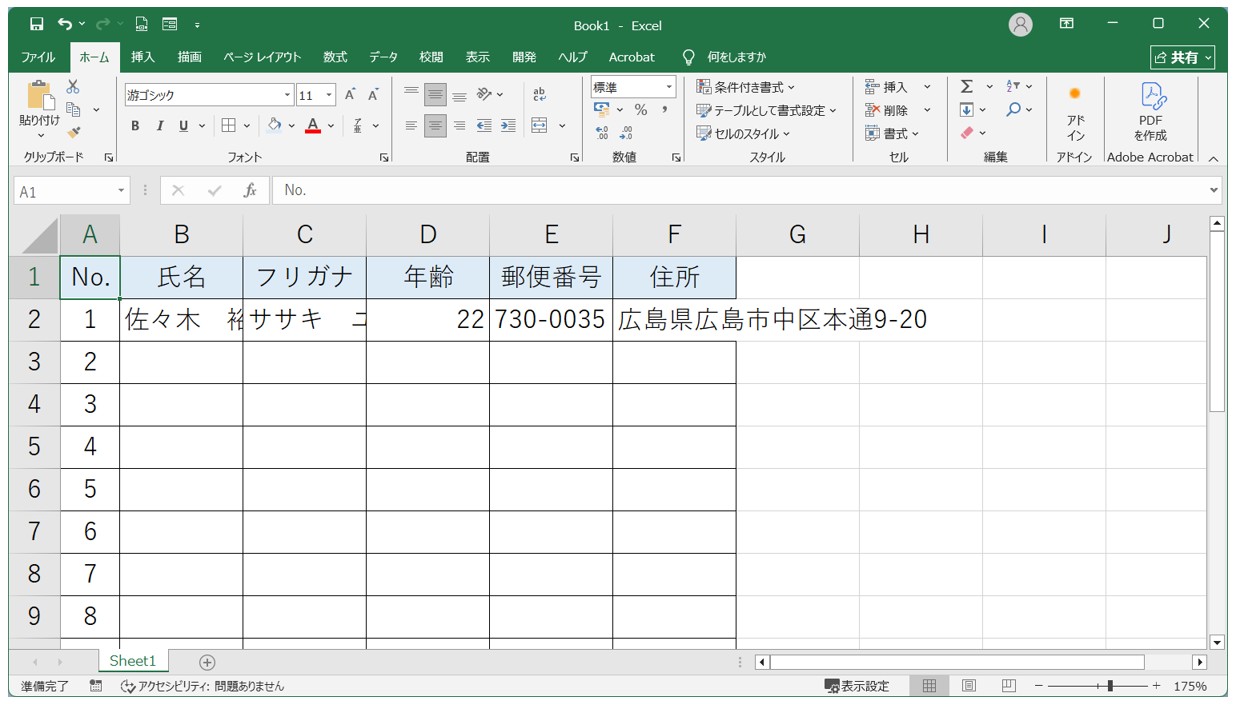This screenshot has width=1236, height=704.
Task: Decrease font size with the small A icon
Action: [x=373, y=95]
